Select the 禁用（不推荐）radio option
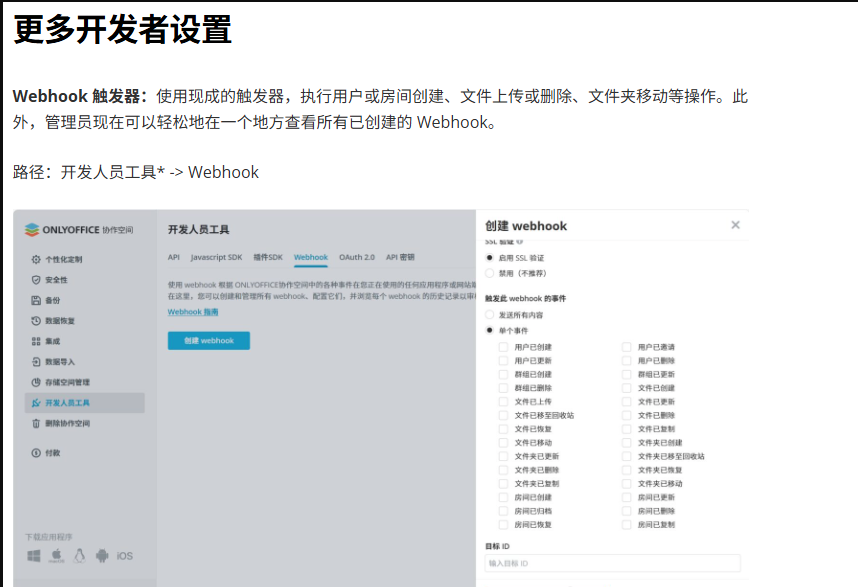Image resolution: width=858 pixels, height=587 pixels. pos(490,273)
